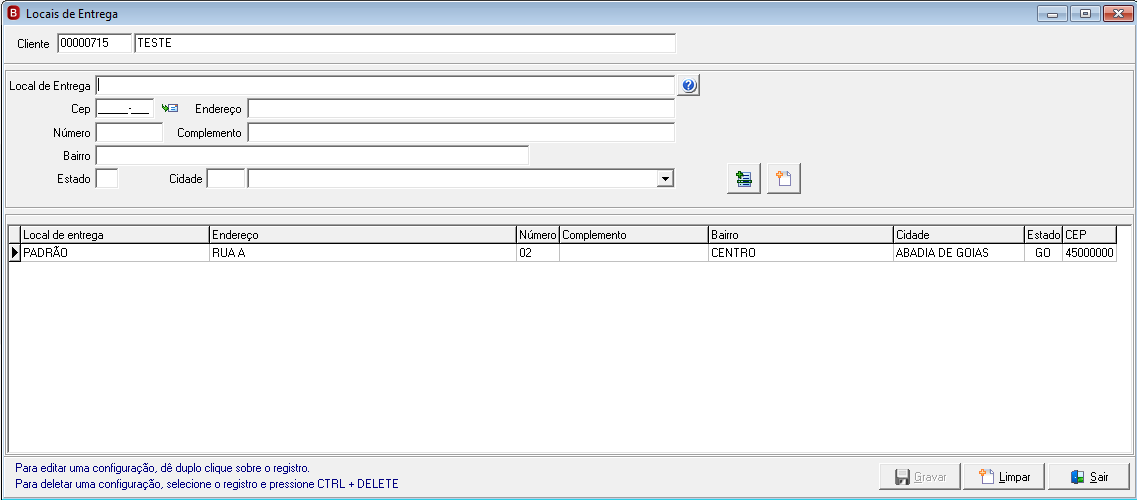The image size is (1137, 500).
Task: Click the Número input field
Action: (129, 133)
